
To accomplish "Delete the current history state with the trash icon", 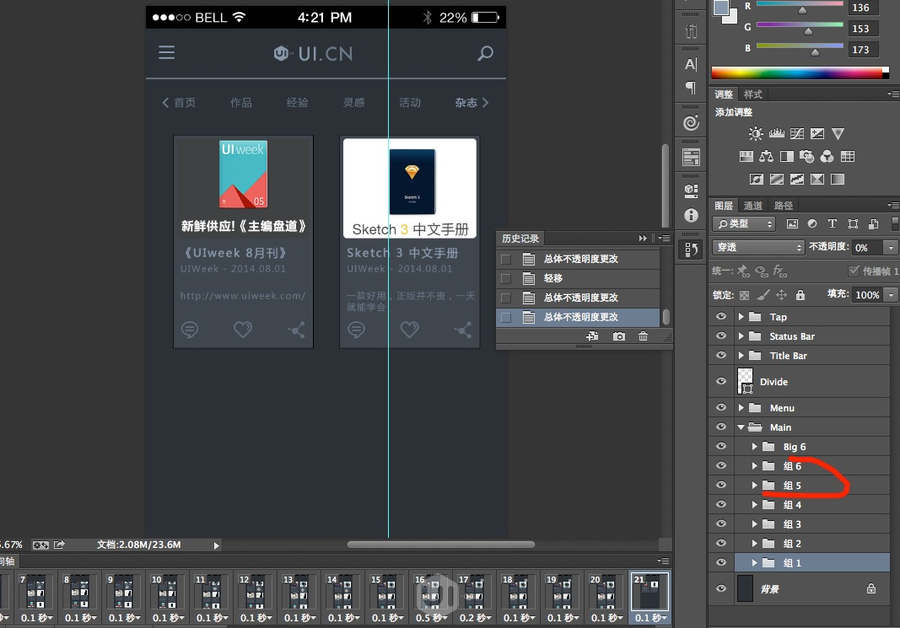I will coord(643,337).
